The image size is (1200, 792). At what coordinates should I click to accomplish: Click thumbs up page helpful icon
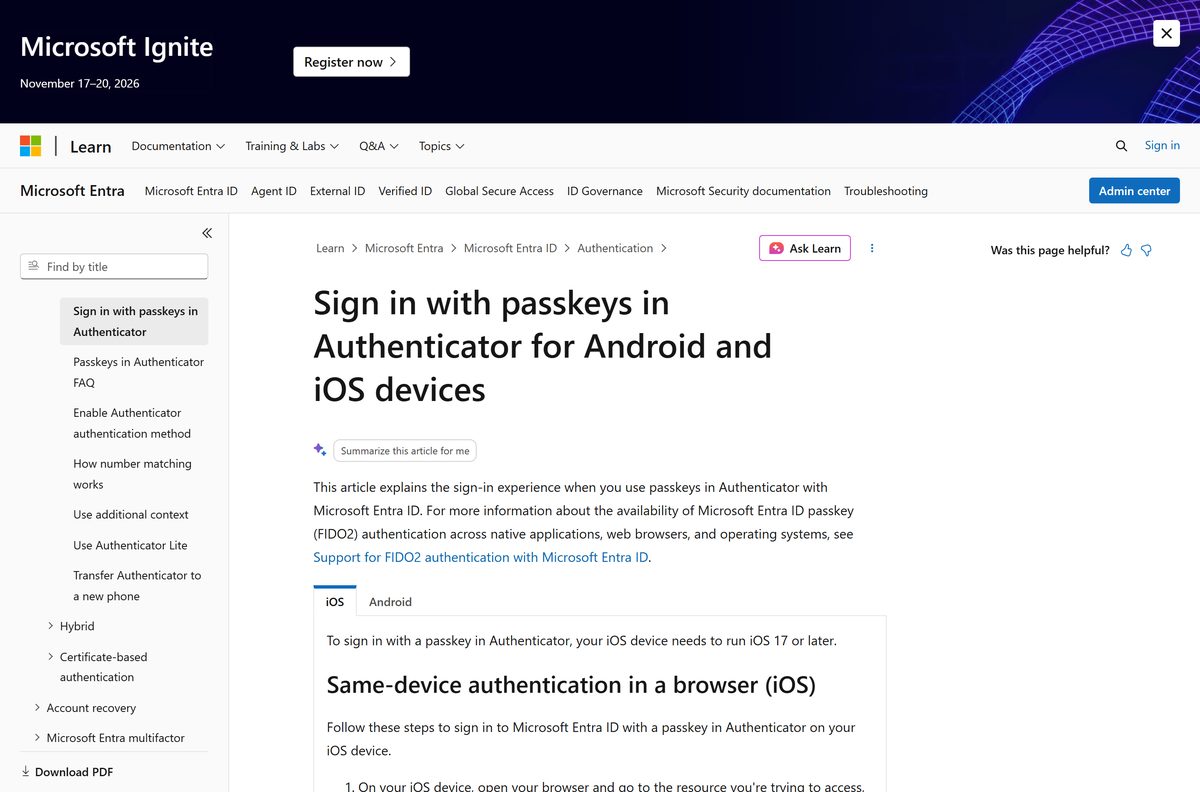[x=1126, y=250]
